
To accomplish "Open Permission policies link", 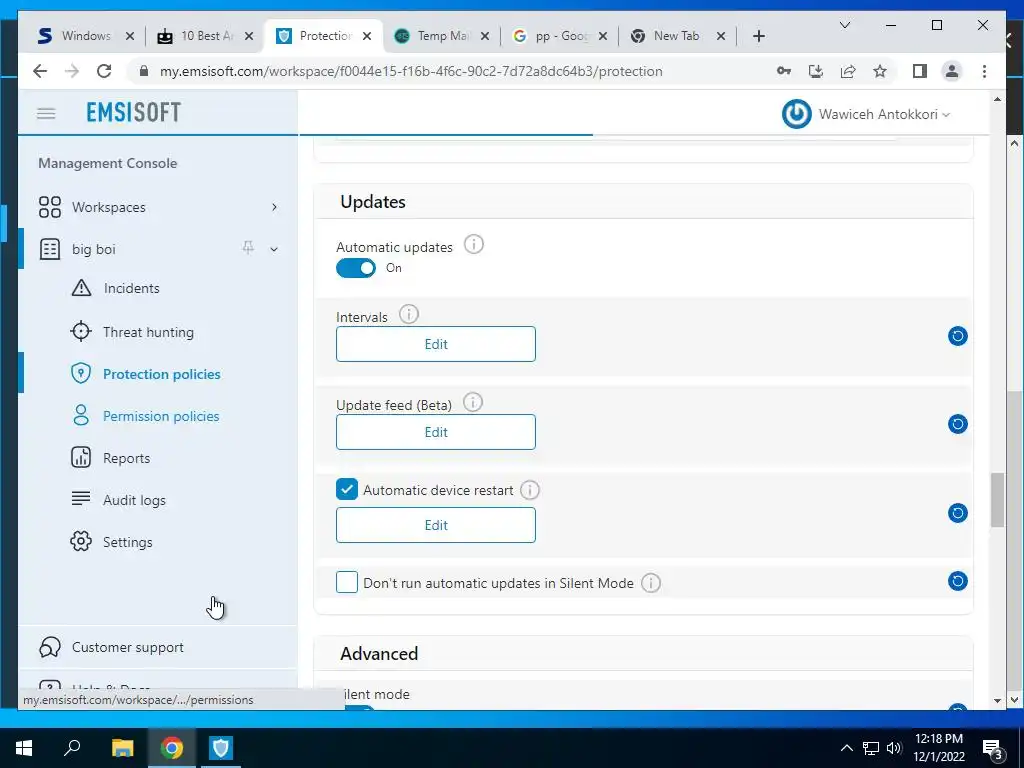I will click(x=161, y=416).
